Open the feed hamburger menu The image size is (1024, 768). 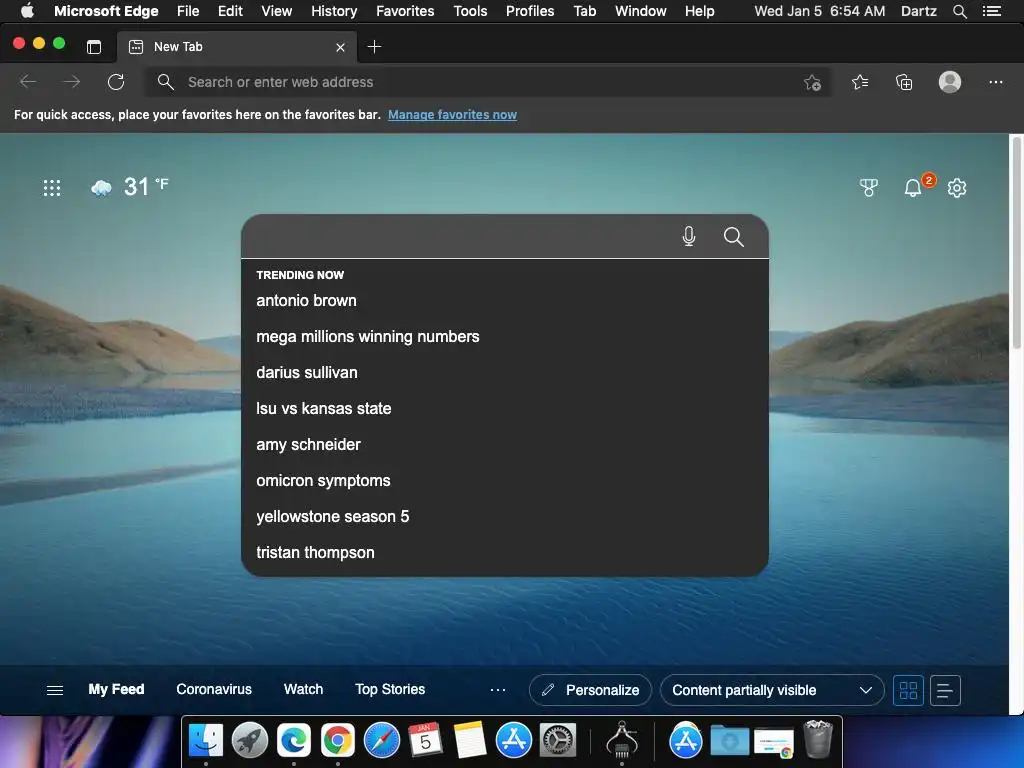(x=55, y=690)
